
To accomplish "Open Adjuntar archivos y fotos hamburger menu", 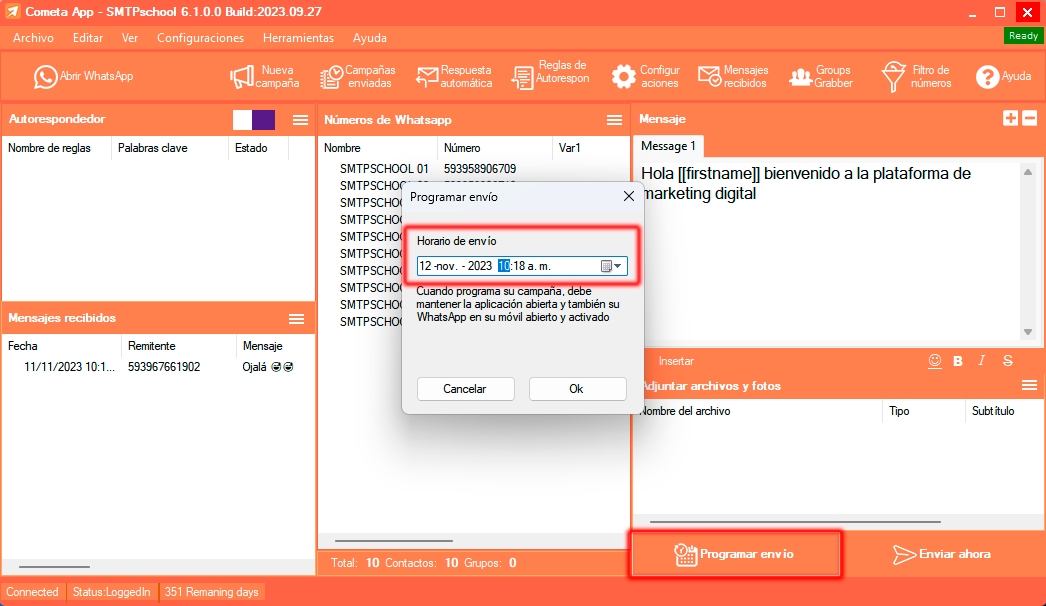I will [x=1029, y=385].
